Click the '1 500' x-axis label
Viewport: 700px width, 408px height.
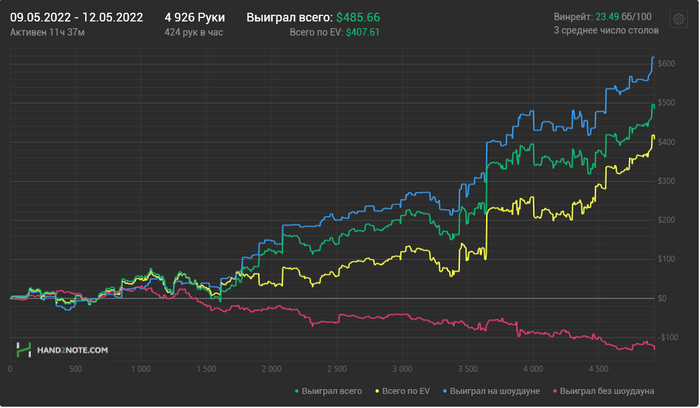pos(206,369)
